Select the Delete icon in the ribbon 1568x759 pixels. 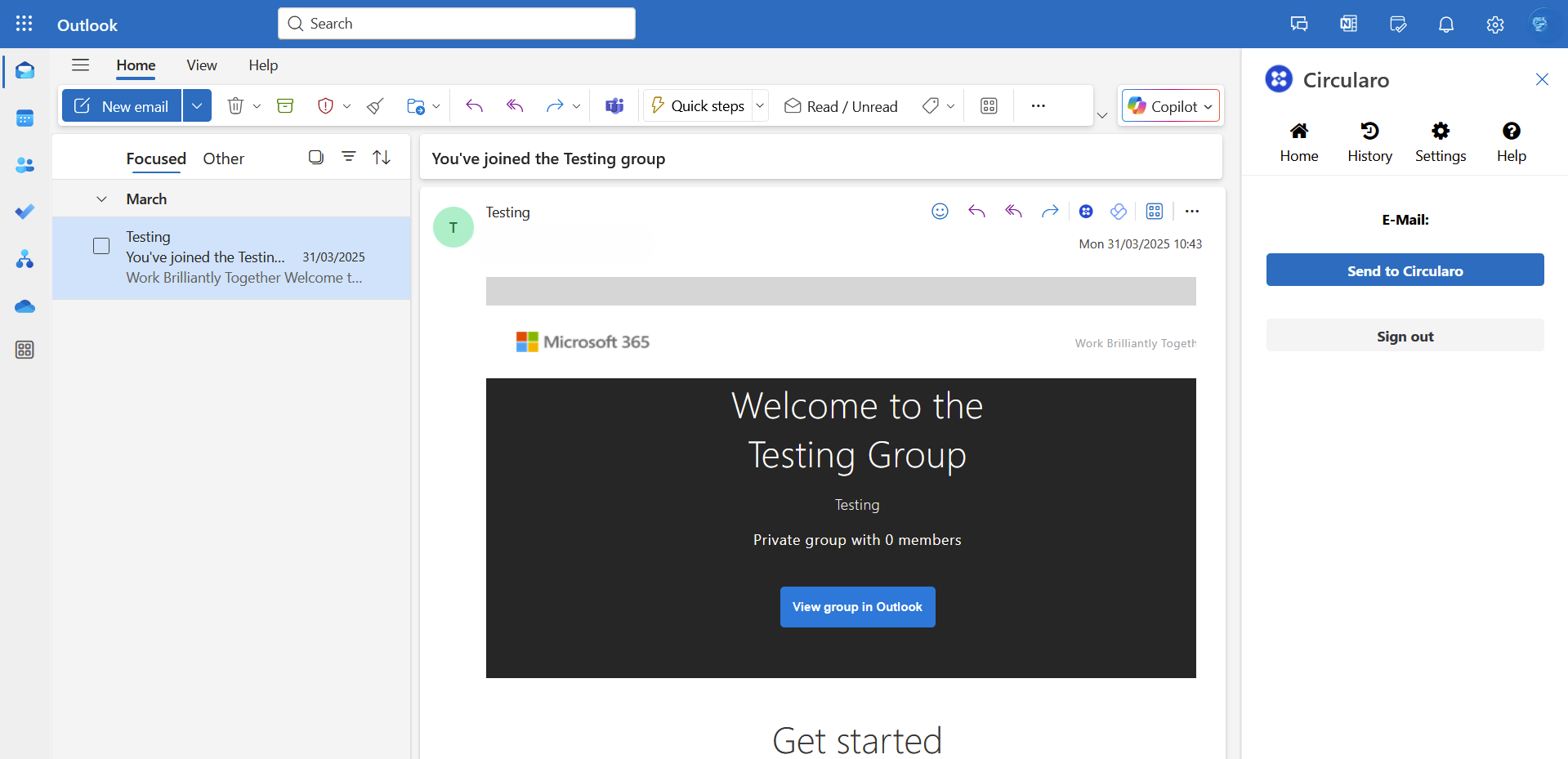(235, 105)
